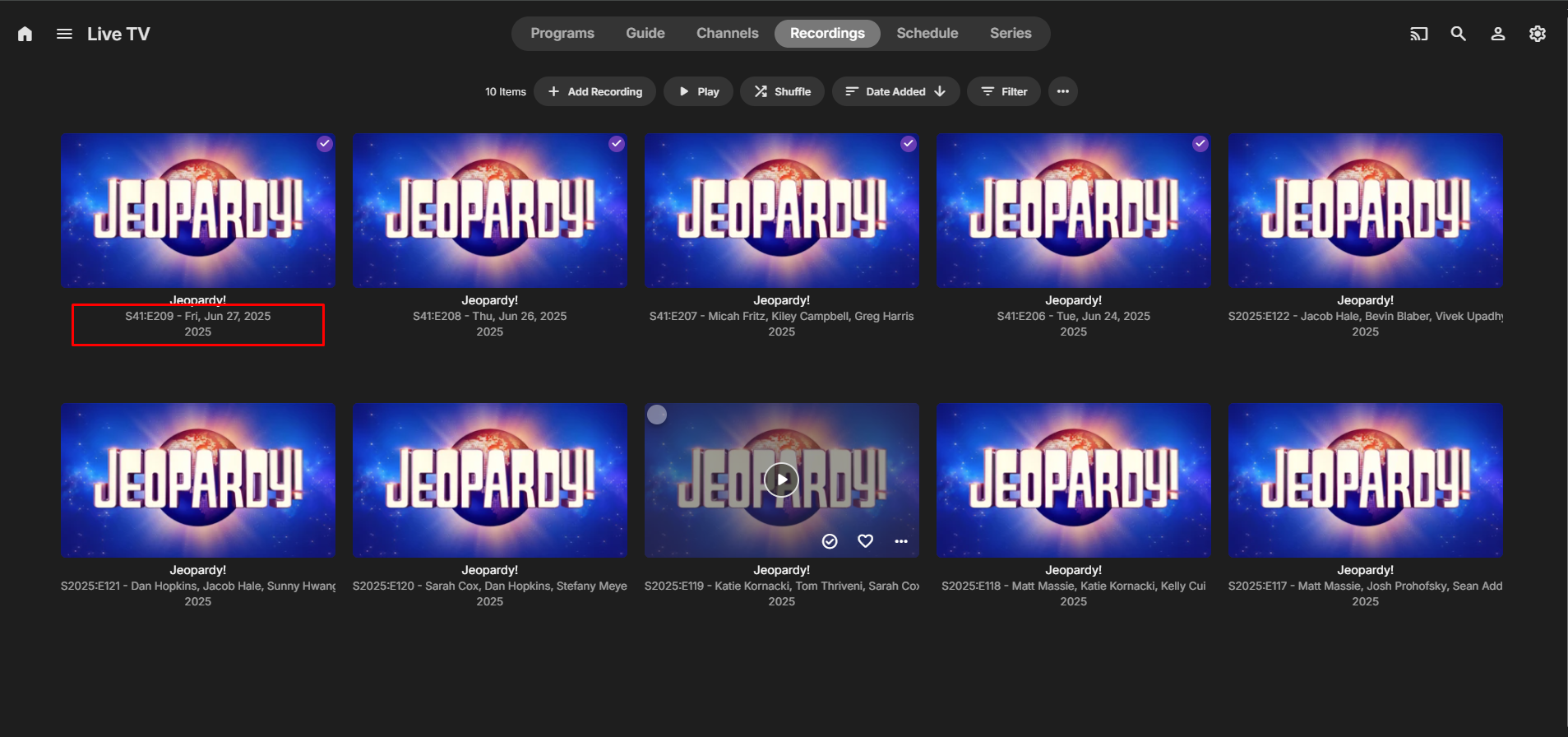Favorite the S2025:E119 episode with heart icon
1568x737 pixels.
tap(865, 541)
